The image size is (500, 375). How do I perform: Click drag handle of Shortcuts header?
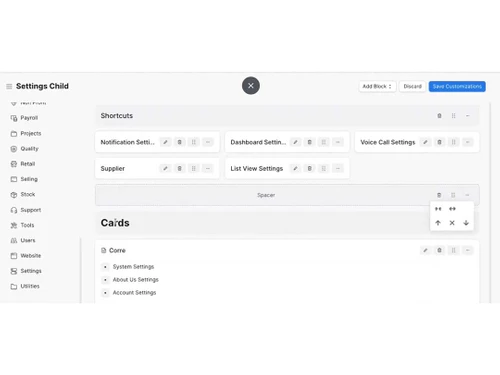click(453, 116)
